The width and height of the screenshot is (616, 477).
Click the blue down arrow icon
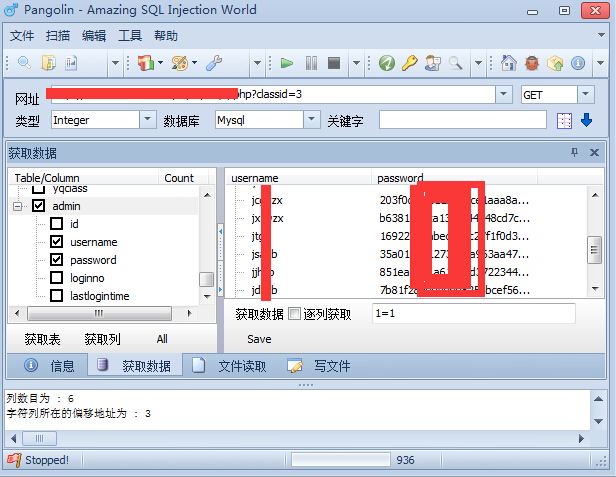[587, 120]
